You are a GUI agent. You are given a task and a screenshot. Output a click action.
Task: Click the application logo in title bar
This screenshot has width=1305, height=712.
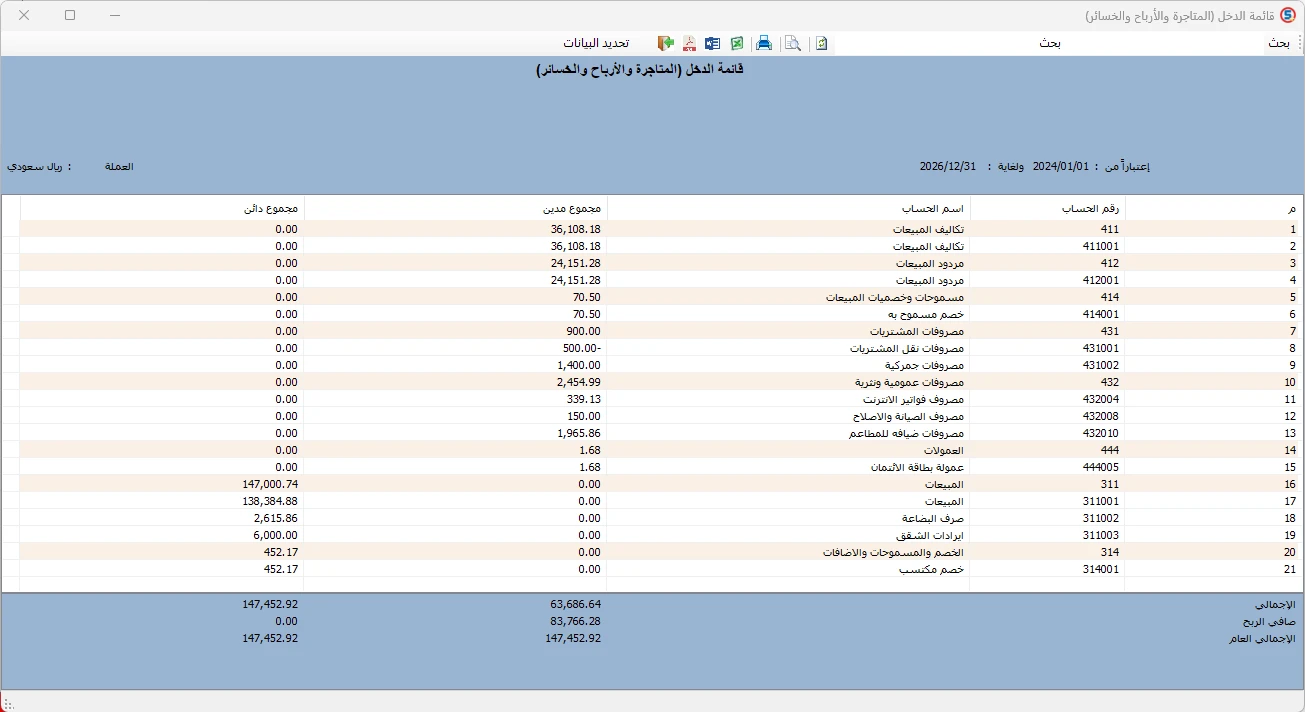[x=1287, y=16]
